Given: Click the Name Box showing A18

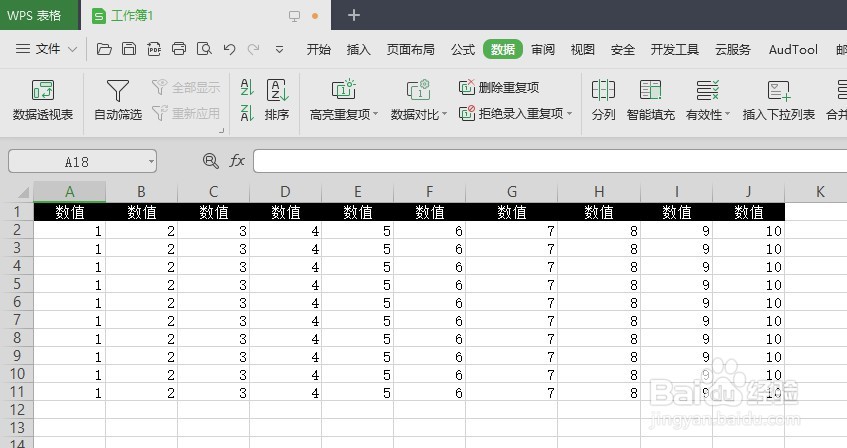Looking at the screenshot, I should pos(77,161).
